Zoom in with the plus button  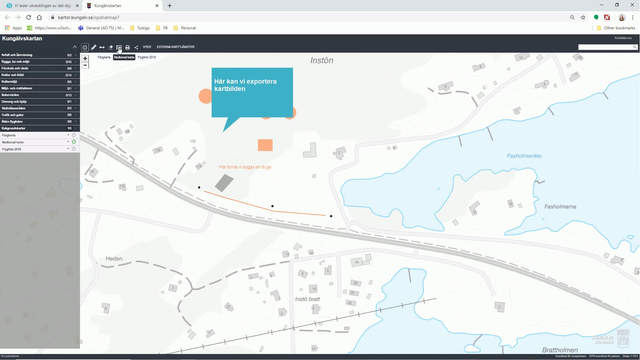(x=85, y=58)
